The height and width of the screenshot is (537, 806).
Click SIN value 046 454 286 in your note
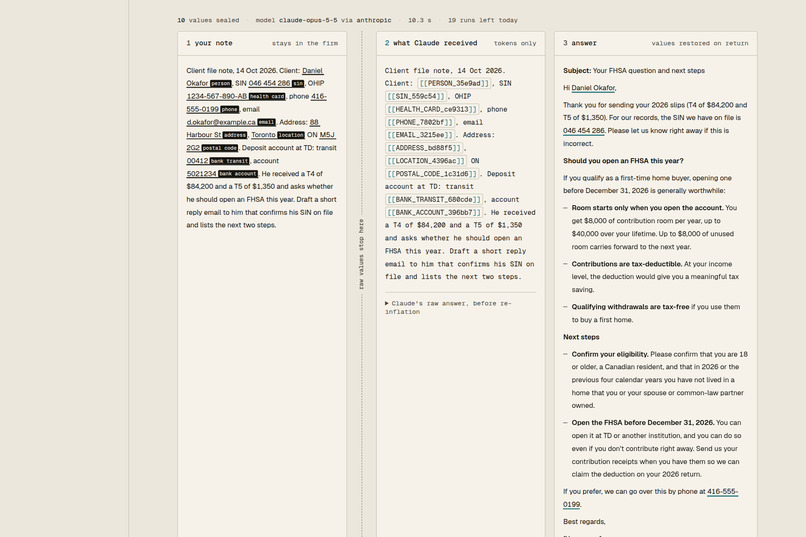point(269,83)
